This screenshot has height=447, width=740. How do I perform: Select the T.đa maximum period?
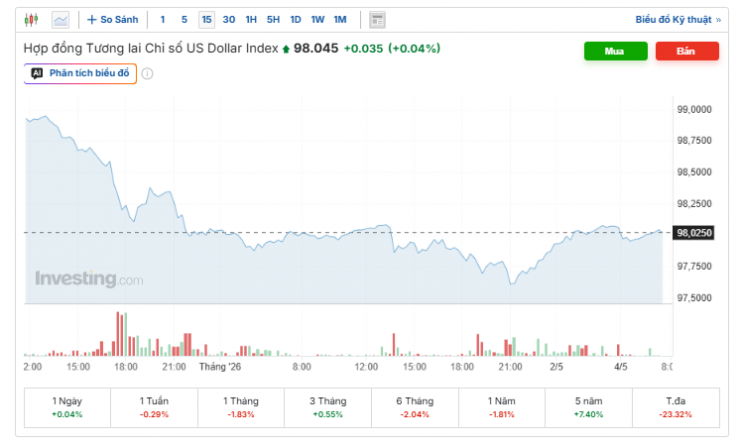(x=675, y=407)
